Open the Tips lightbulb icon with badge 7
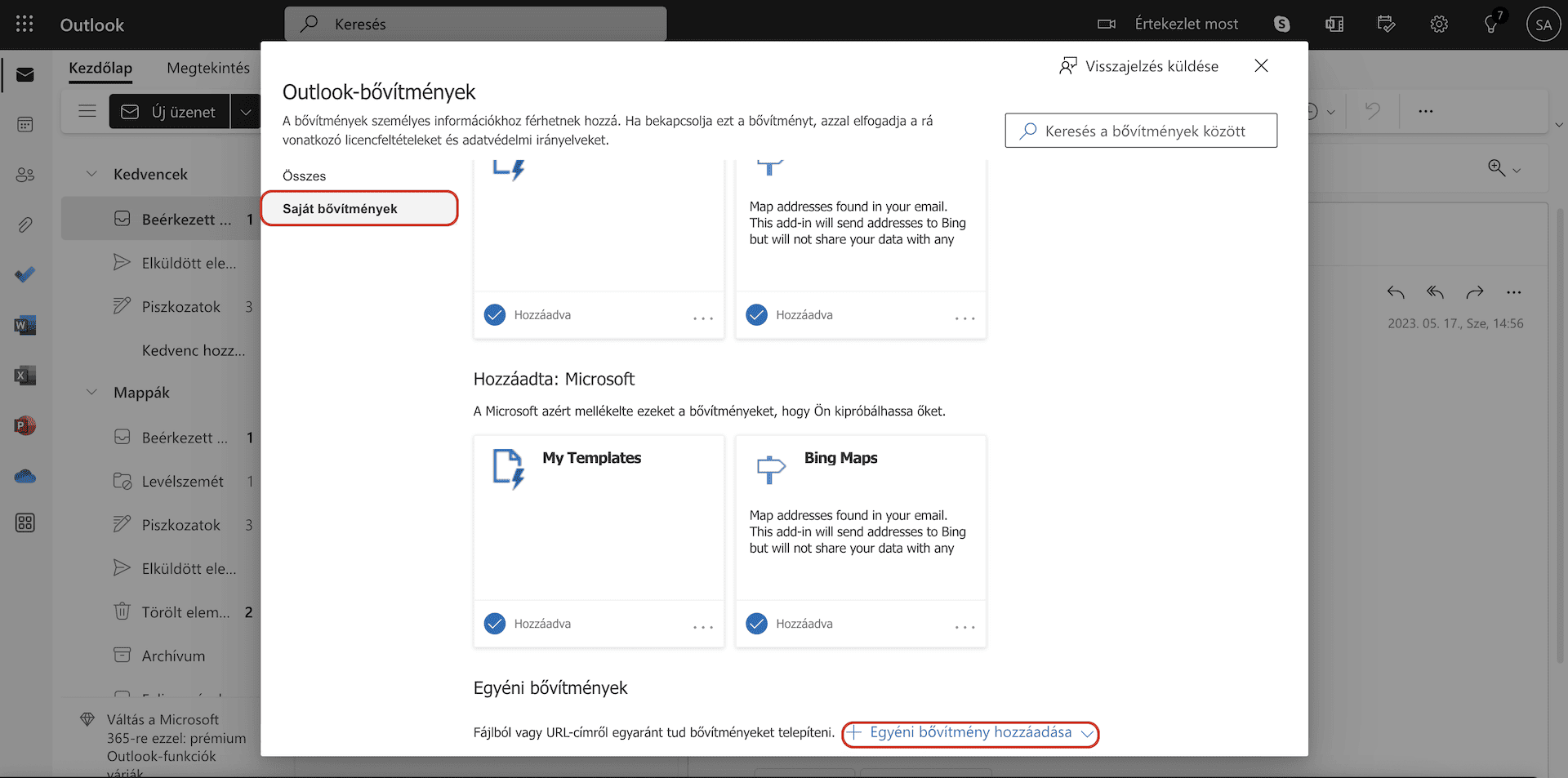Image resolution: width=1568 pixels, height=778 pixels. tap(1492, 23)
